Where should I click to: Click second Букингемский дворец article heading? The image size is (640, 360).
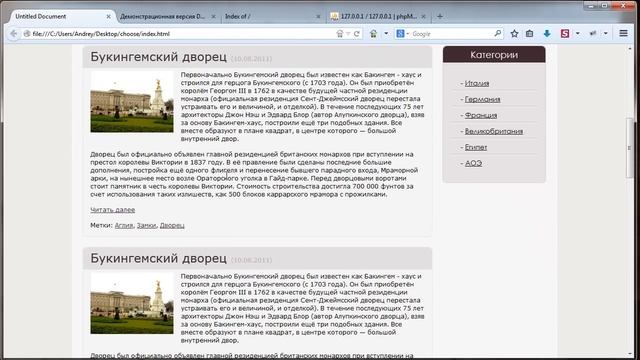[158, 258]
